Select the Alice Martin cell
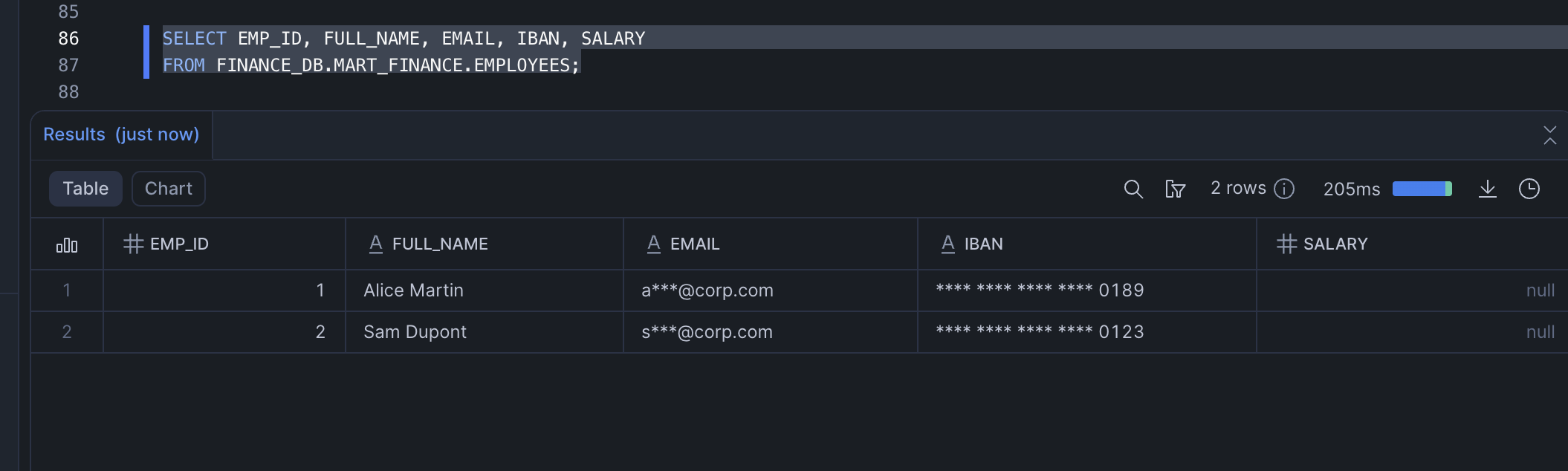 click(413, 290)
